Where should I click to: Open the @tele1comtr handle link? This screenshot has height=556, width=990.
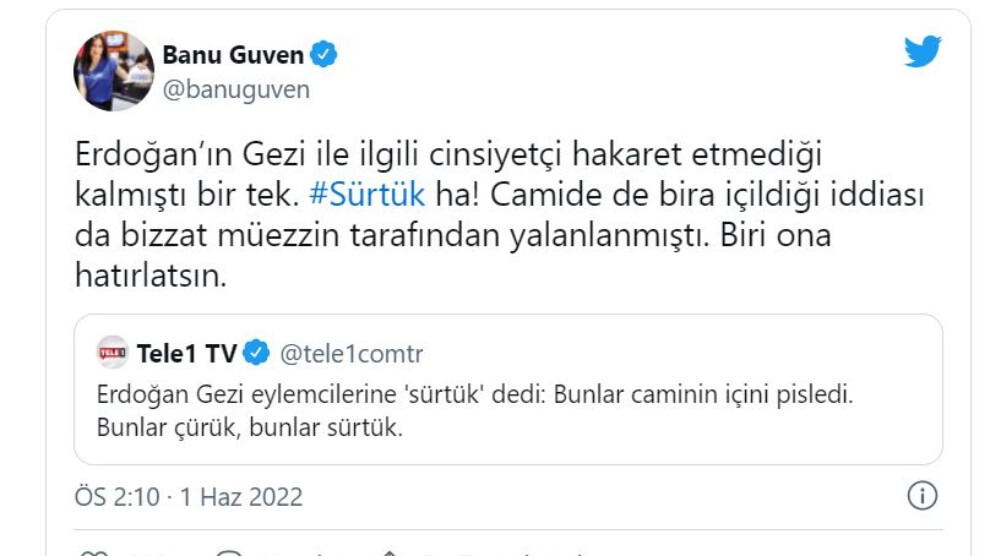(352, 353)
